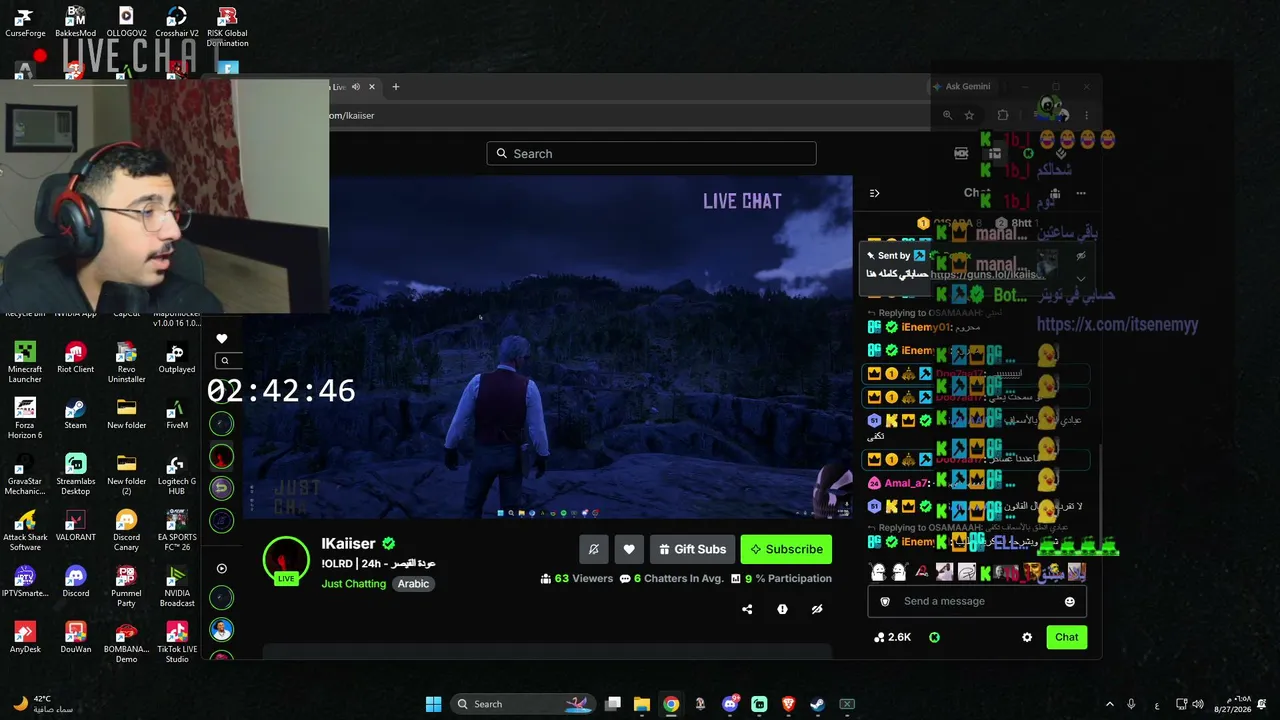This screenshot has height=720, width=1280.
Task: Launch Outplayed from the desktop
Action: click(x=177, y=357)
